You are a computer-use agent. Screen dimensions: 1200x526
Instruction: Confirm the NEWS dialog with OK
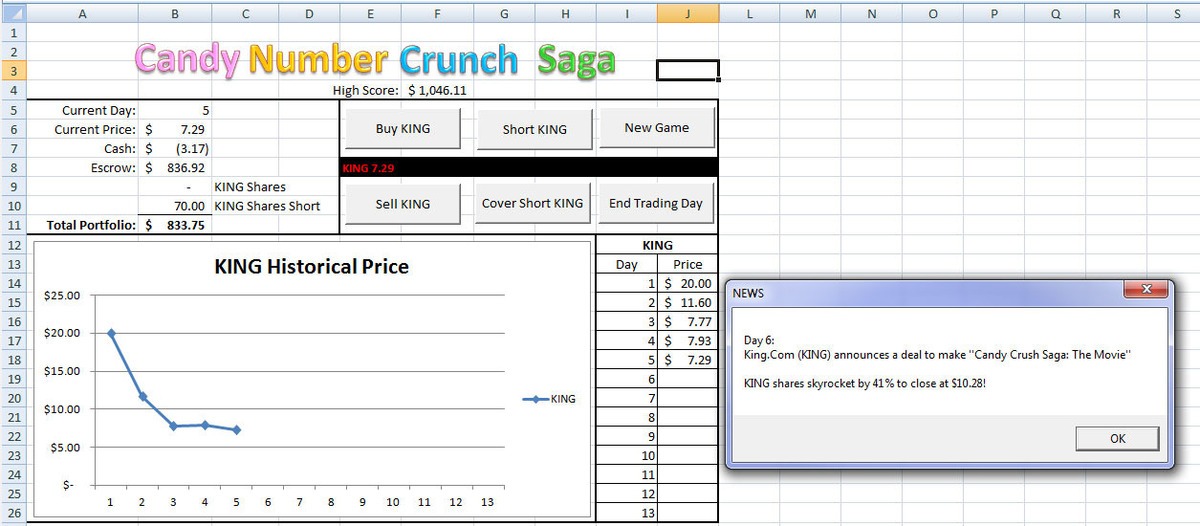point(1117,439)
